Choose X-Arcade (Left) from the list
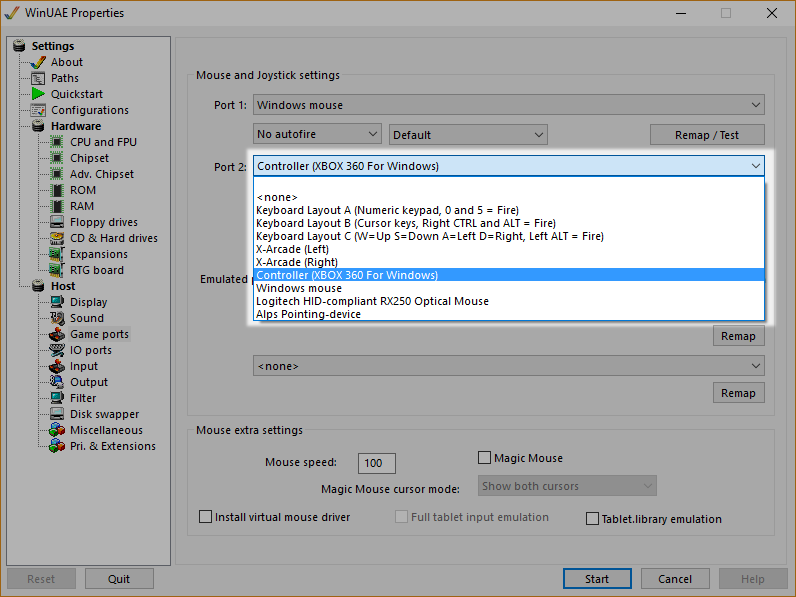Image resolution: width=796 pixels, height=597 pixels. pyautogui.click(x=292, y=249)
